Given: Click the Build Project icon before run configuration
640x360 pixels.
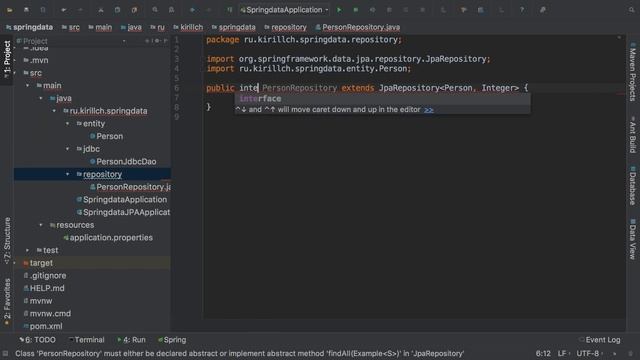Looking at the screenshot, I should 230,10.
